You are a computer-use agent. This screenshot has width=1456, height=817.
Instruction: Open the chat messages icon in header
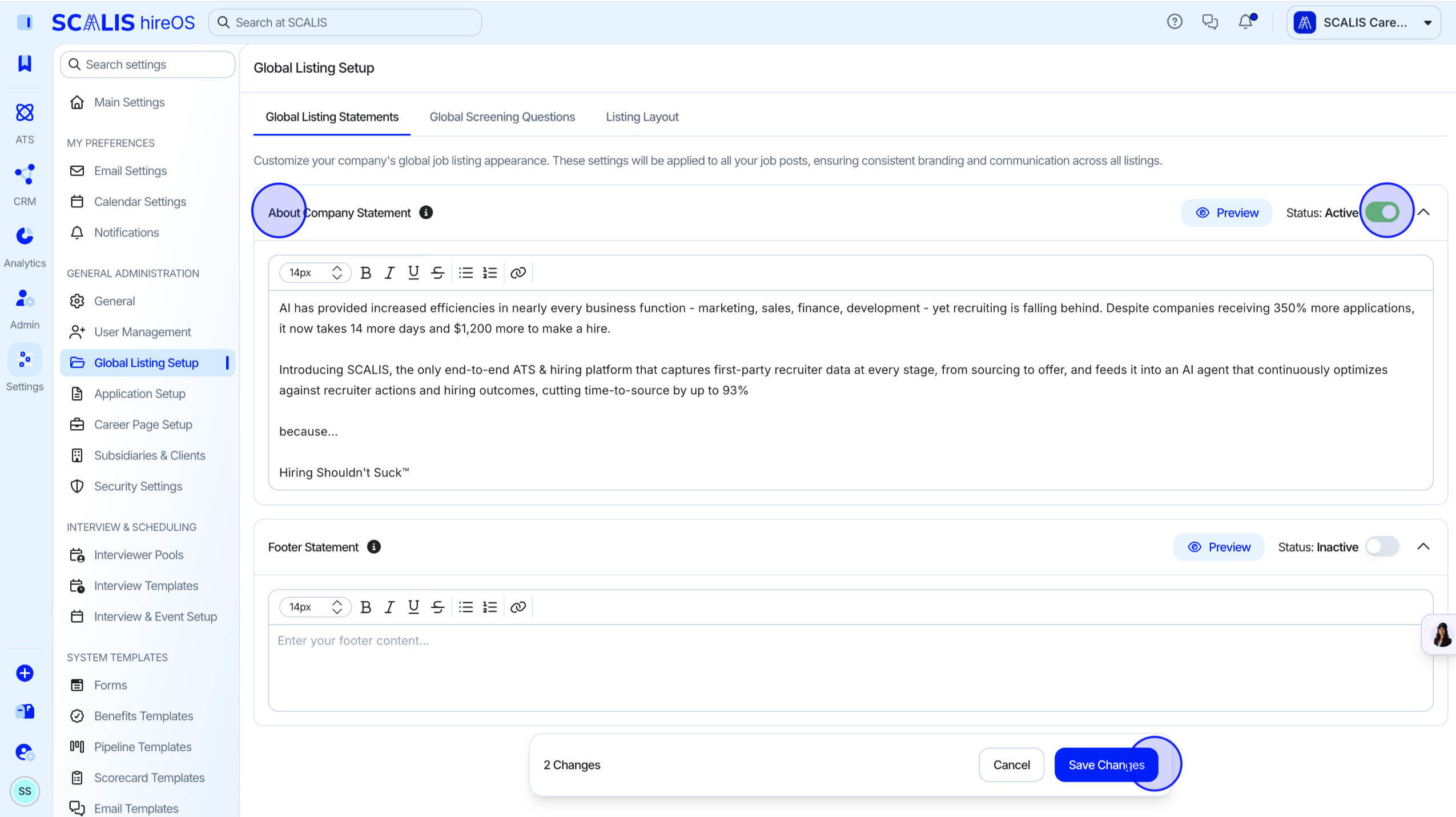1210,22
